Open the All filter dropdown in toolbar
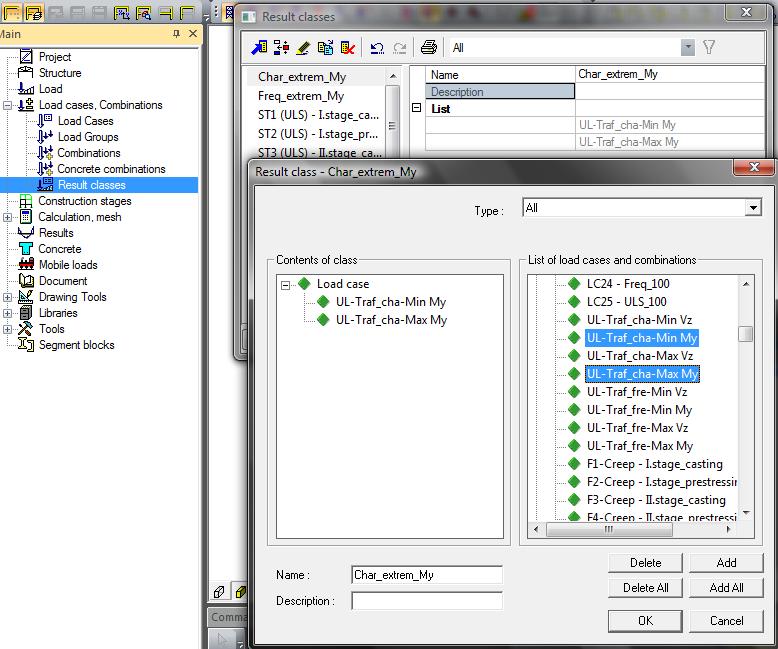 coord(687,47)
